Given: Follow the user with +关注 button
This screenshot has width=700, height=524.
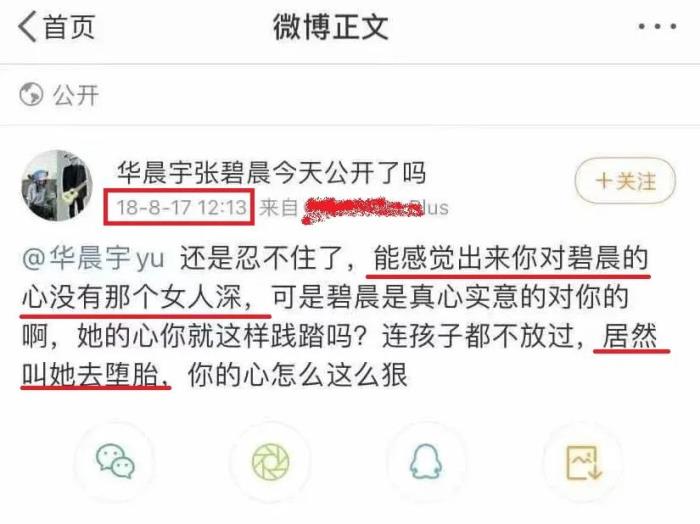Looking at the screenshot, I should 625,182.
